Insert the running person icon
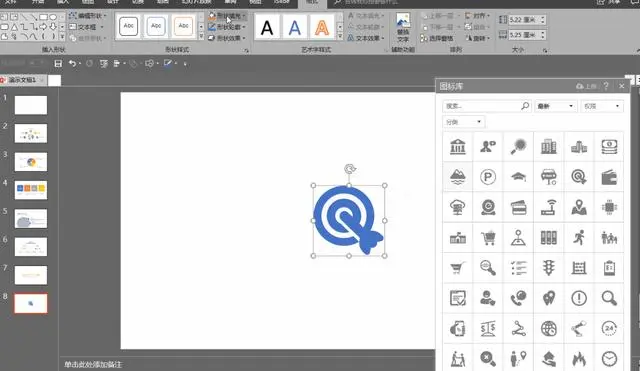The height and width of the screenshot is (371, 640). coord(579,238)
